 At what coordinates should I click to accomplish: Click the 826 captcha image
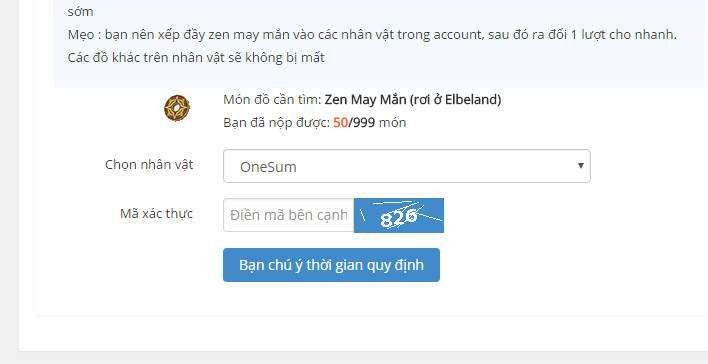399,215
